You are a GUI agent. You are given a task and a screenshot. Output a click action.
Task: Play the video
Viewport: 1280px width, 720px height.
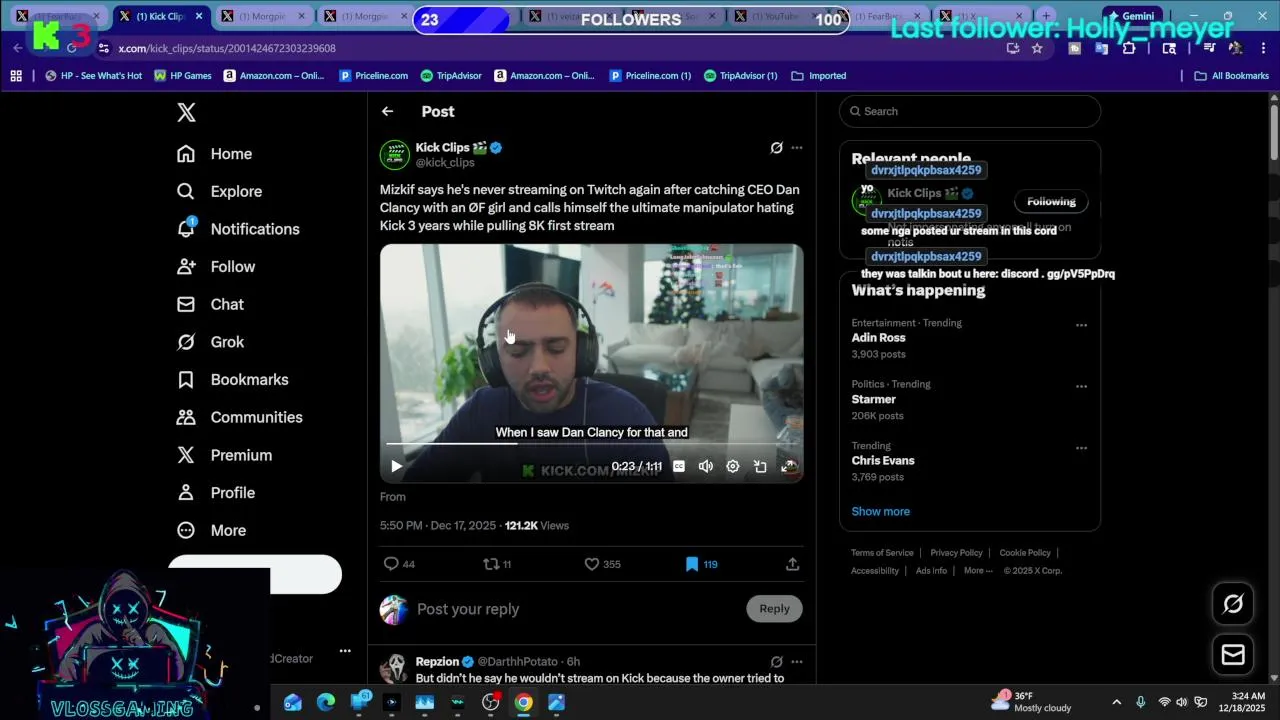[x=397, y=466]
